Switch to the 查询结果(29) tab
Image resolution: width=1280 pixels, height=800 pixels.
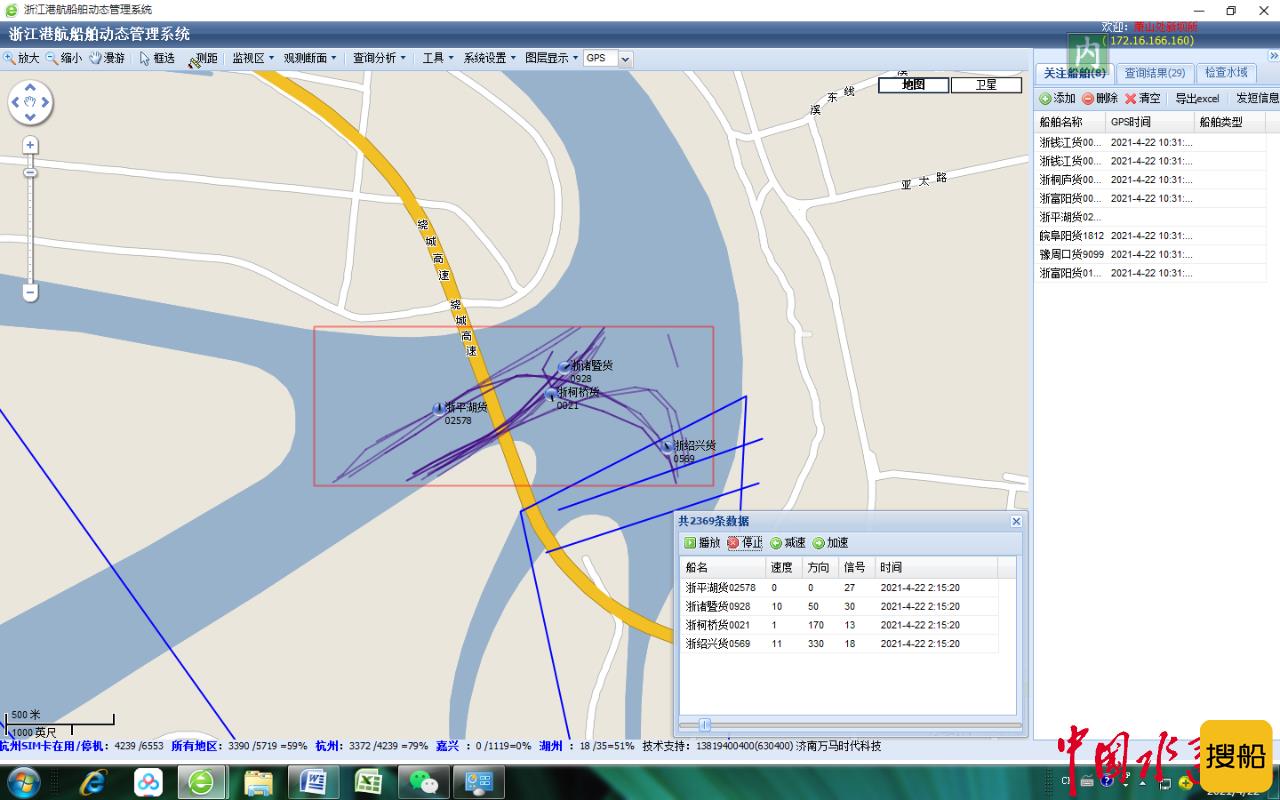1155,73
